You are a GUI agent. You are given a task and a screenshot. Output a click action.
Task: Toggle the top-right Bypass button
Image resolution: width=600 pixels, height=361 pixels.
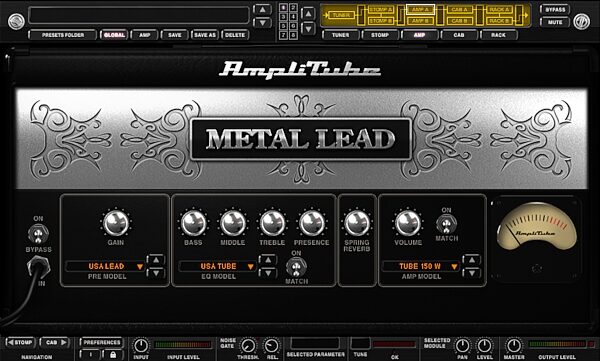(555, 10)
